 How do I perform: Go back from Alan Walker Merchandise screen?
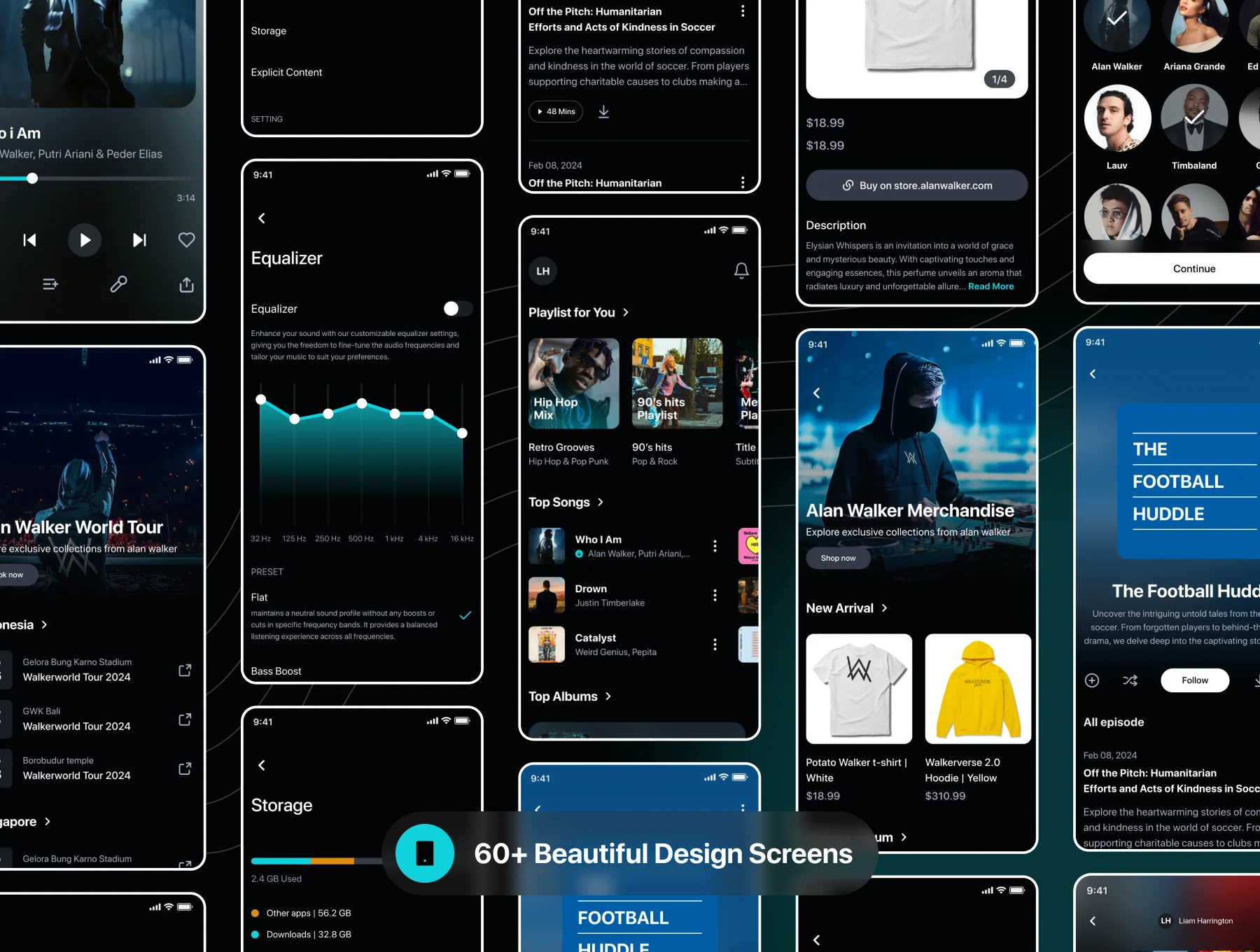[x=816, y=393]
